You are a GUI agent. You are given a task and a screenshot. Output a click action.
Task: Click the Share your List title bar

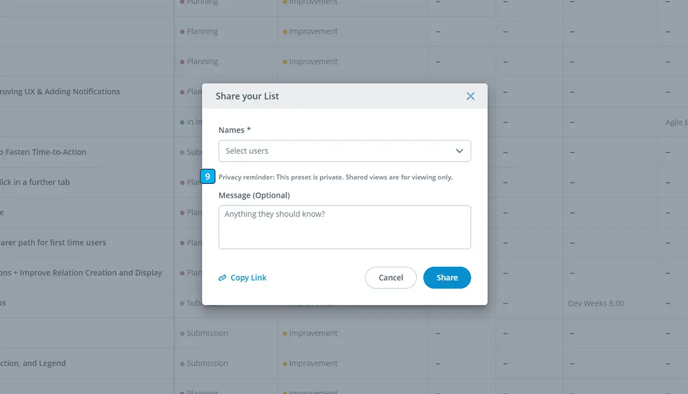(x=344, y=96)
